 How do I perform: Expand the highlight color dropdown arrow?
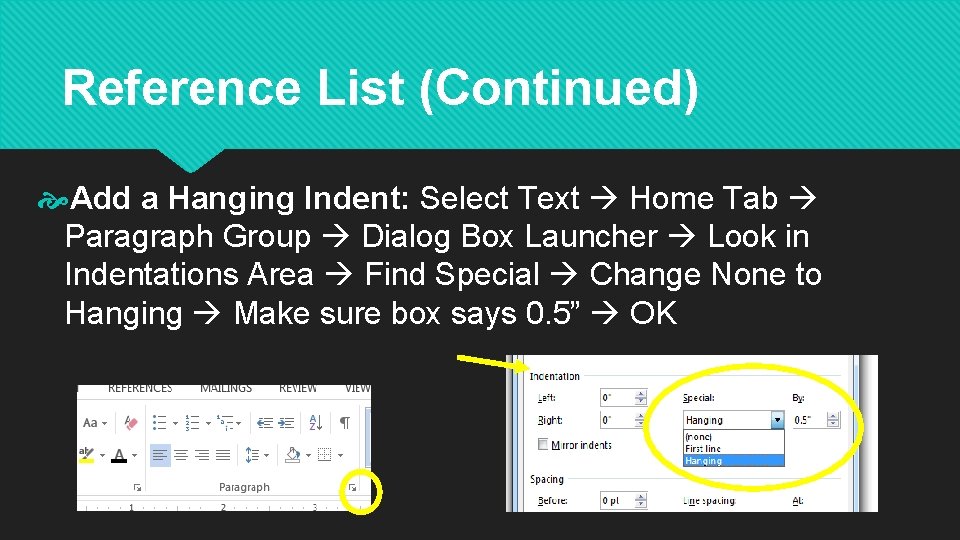tap(102, 456)
